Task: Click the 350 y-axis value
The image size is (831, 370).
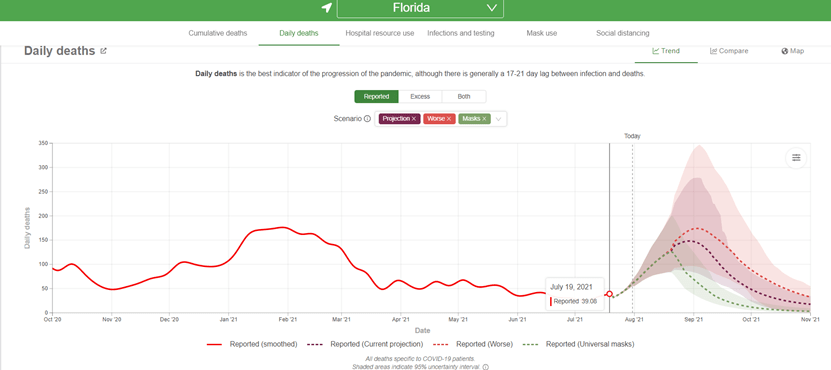Action: click(43, 143)
